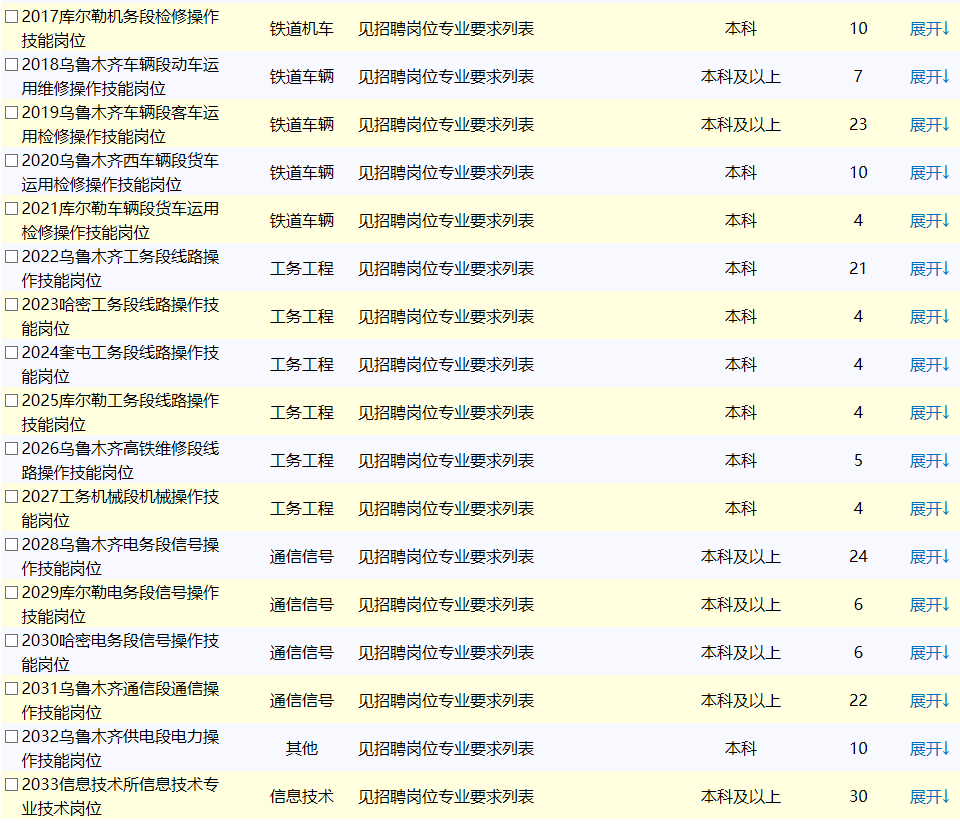Click 展开 on 2023哈密工务段 row
The width and height of the screenshot is (960, 824).
point(929,316)
